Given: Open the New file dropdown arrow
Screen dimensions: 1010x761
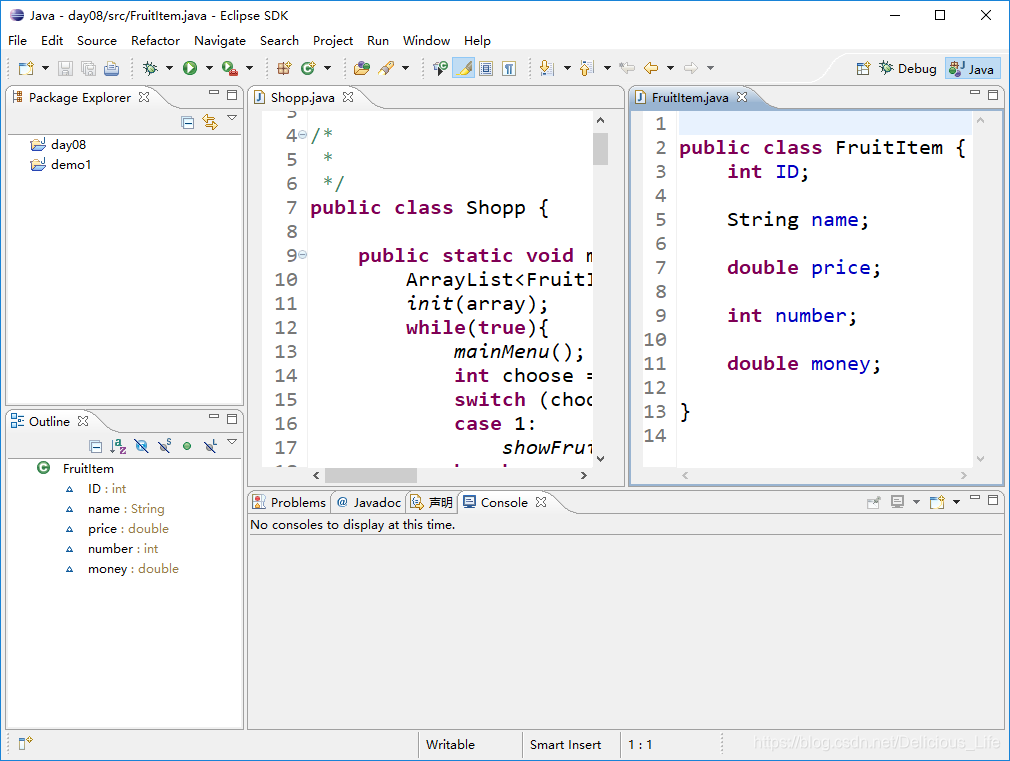Looking at the screenshot, I should point(45,68).
